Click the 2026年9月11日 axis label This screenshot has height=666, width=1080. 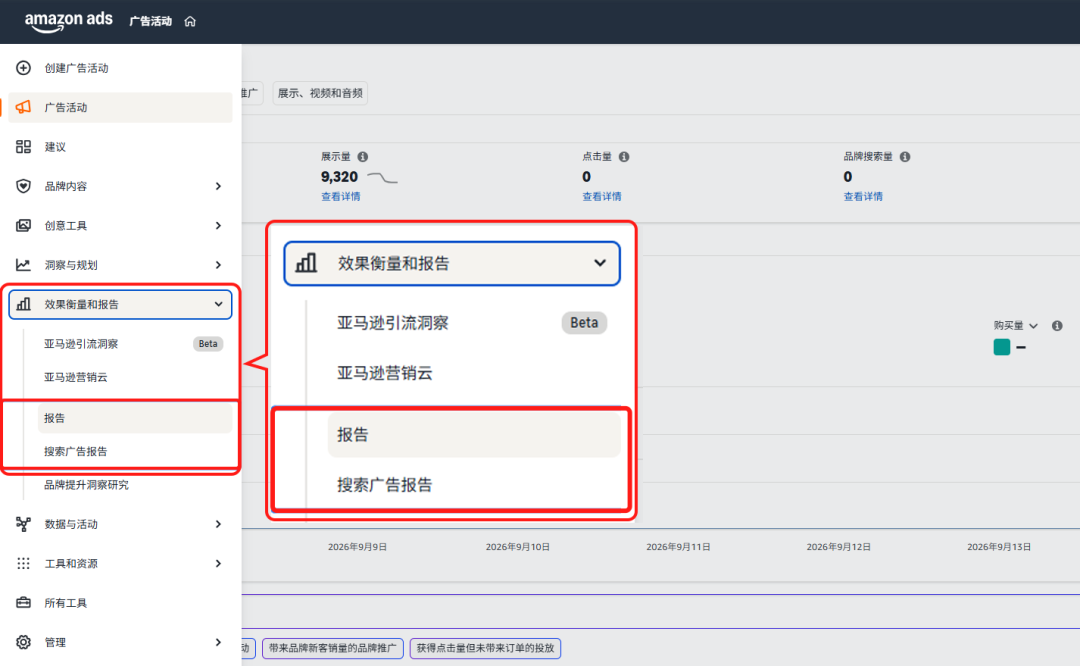[x=678, y=547]
